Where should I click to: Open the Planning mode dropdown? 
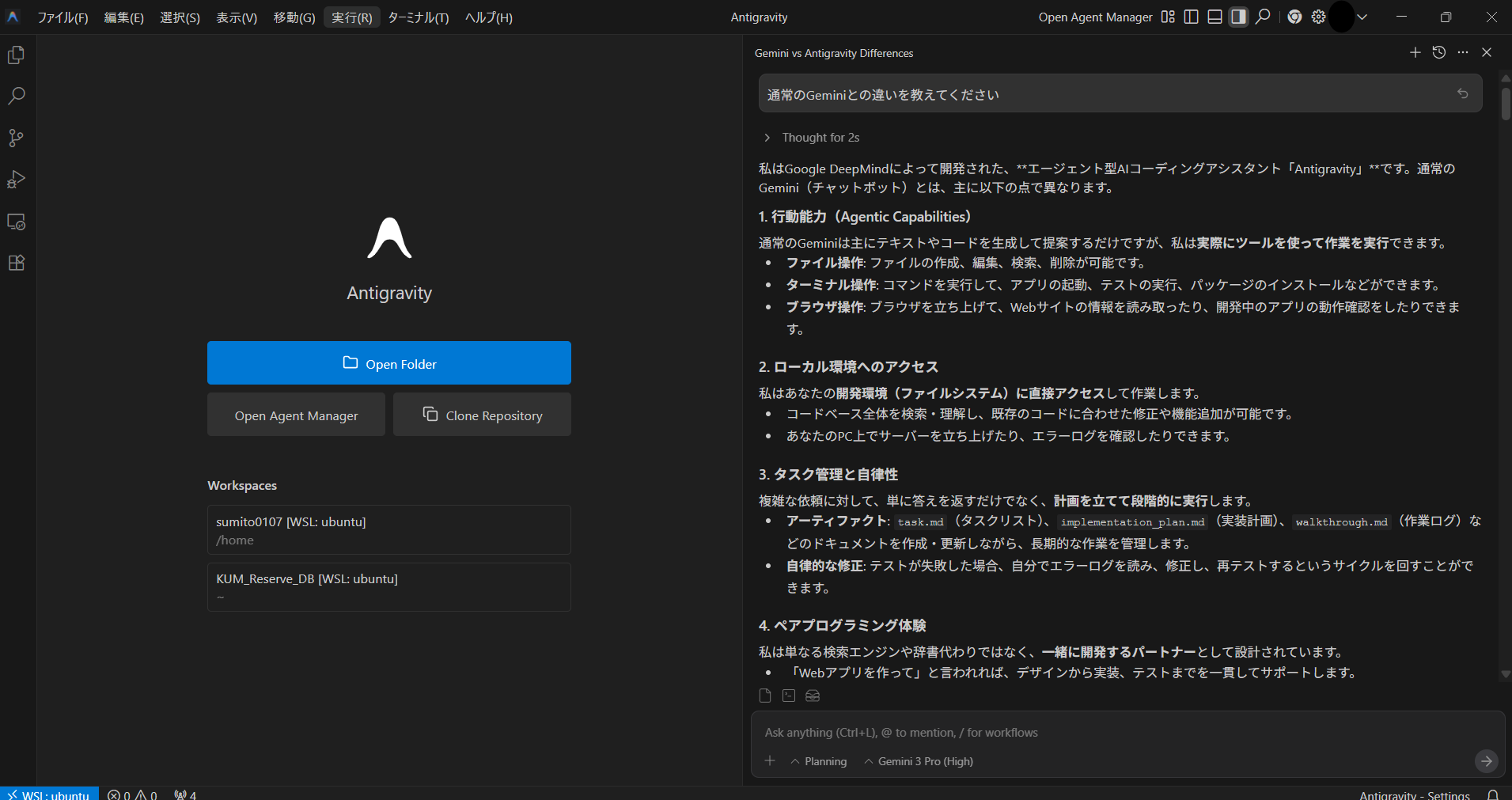pyautogui.click(x=819, y=761)
